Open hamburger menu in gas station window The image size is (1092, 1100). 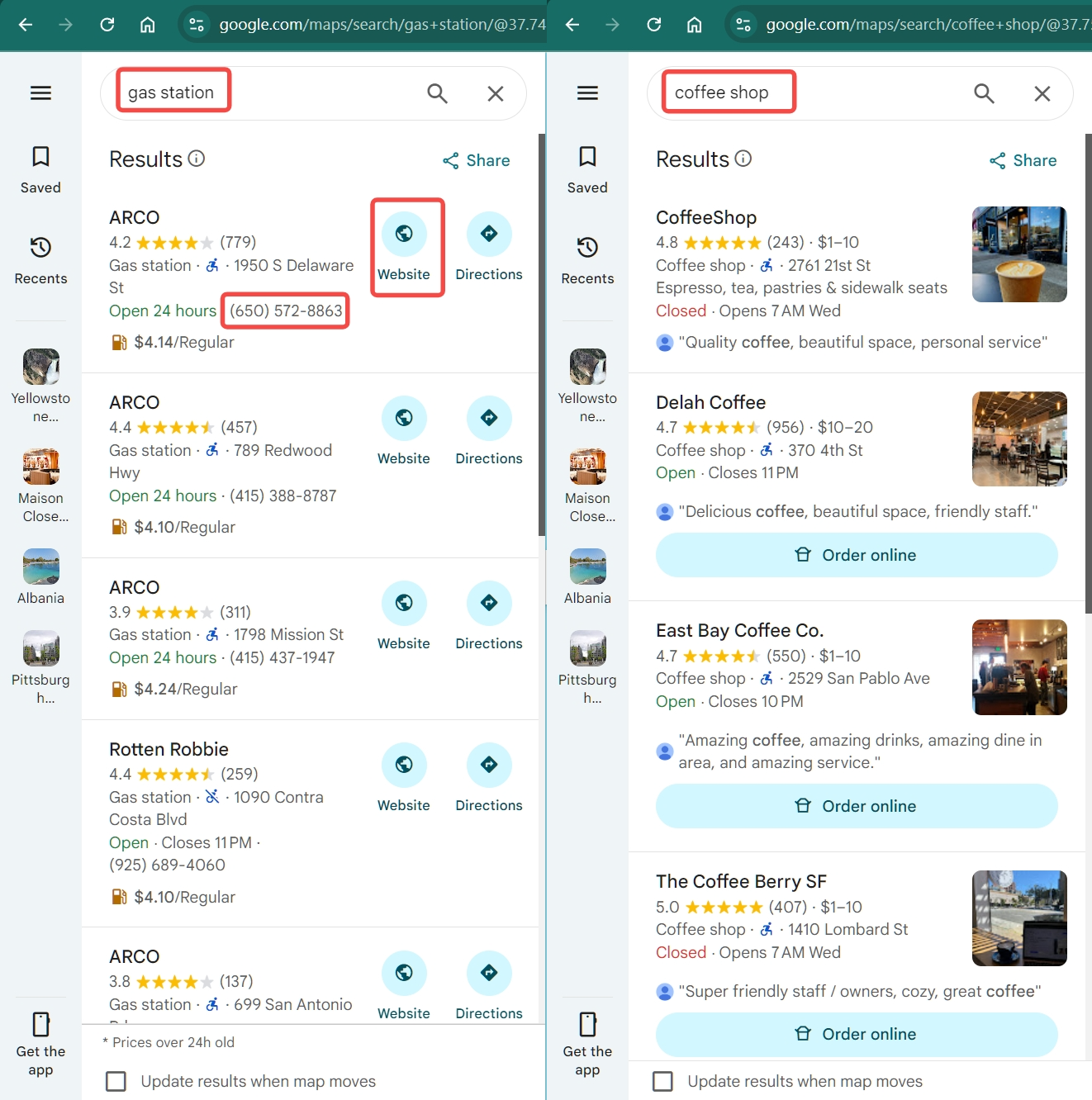[40, 92]
